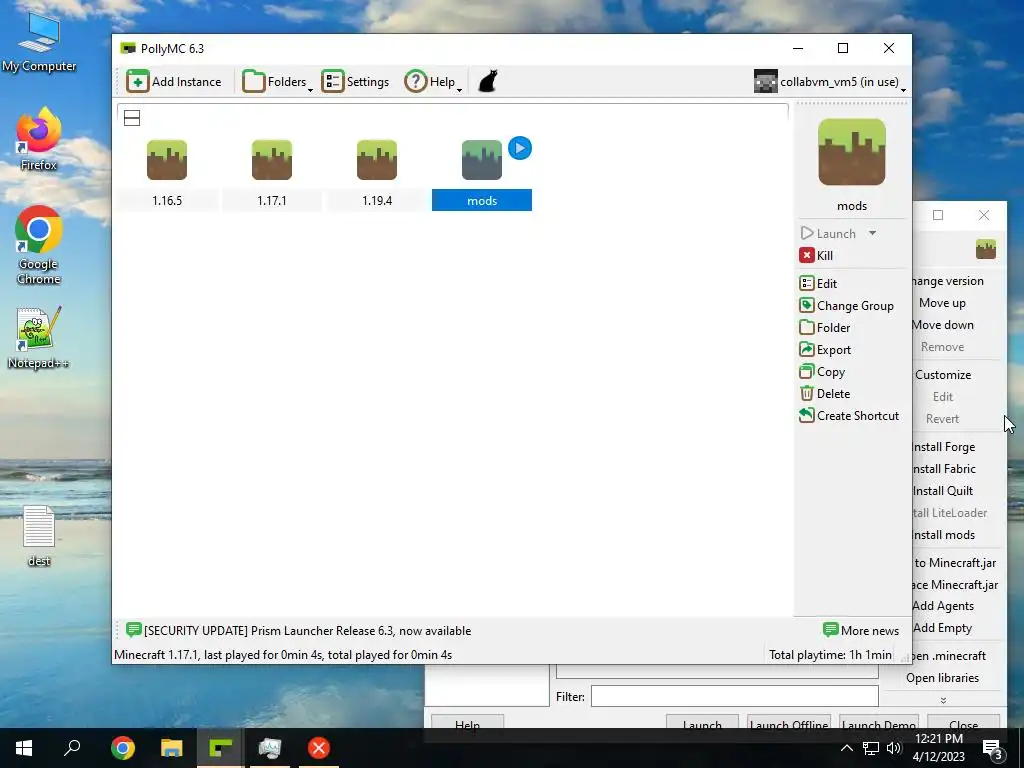Image resolution: width=1024 pixels, height=768 pixels.
Task: Click Add Empty in background window
Action: pos(942,628)
